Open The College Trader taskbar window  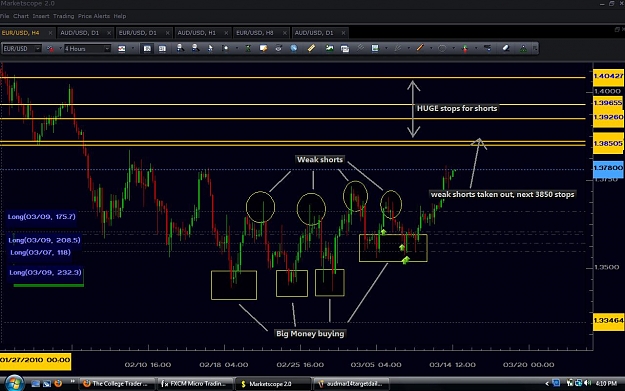coord(116,383)
